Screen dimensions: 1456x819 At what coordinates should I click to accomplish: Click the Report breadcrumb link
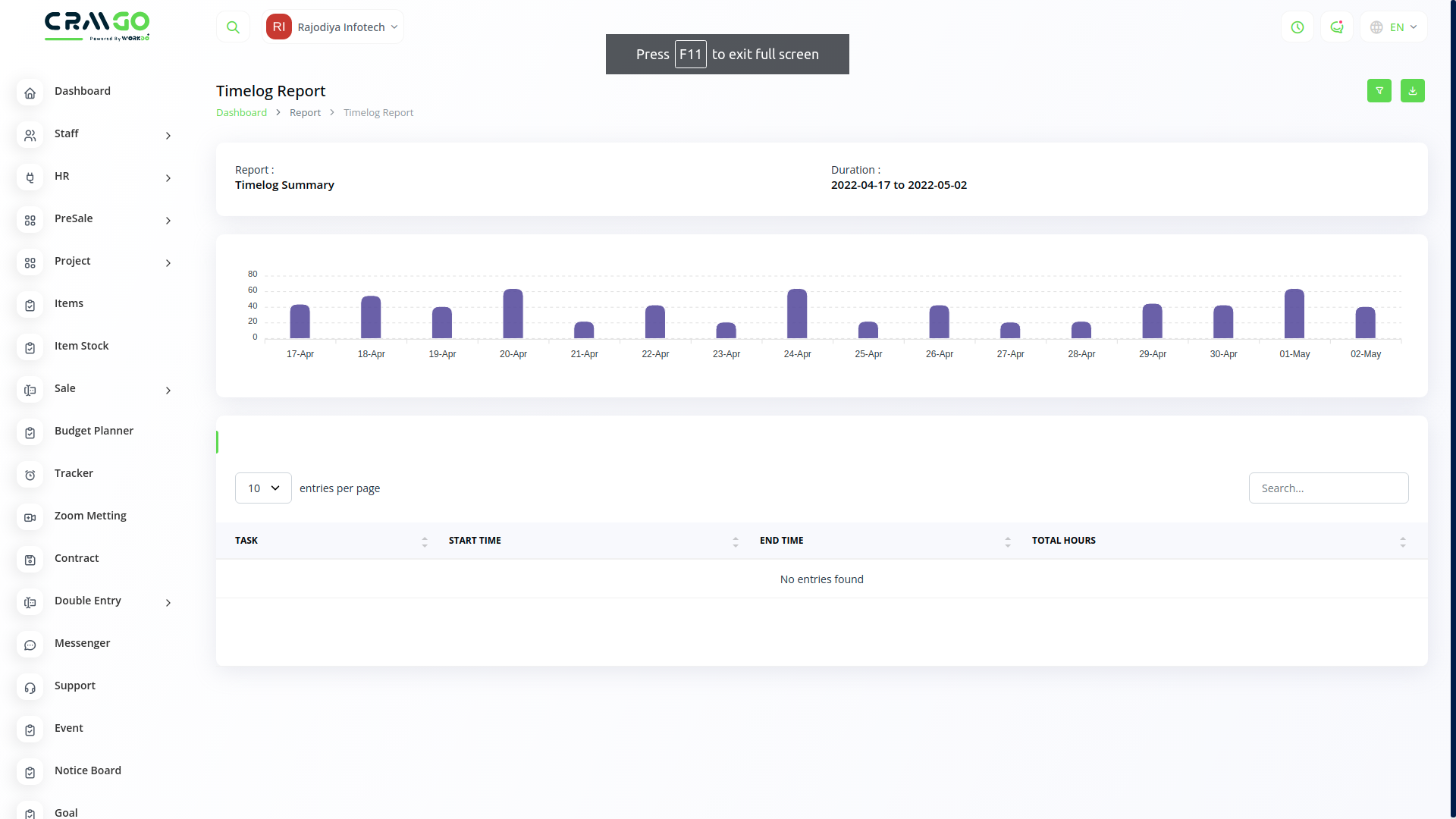(305, 113)
